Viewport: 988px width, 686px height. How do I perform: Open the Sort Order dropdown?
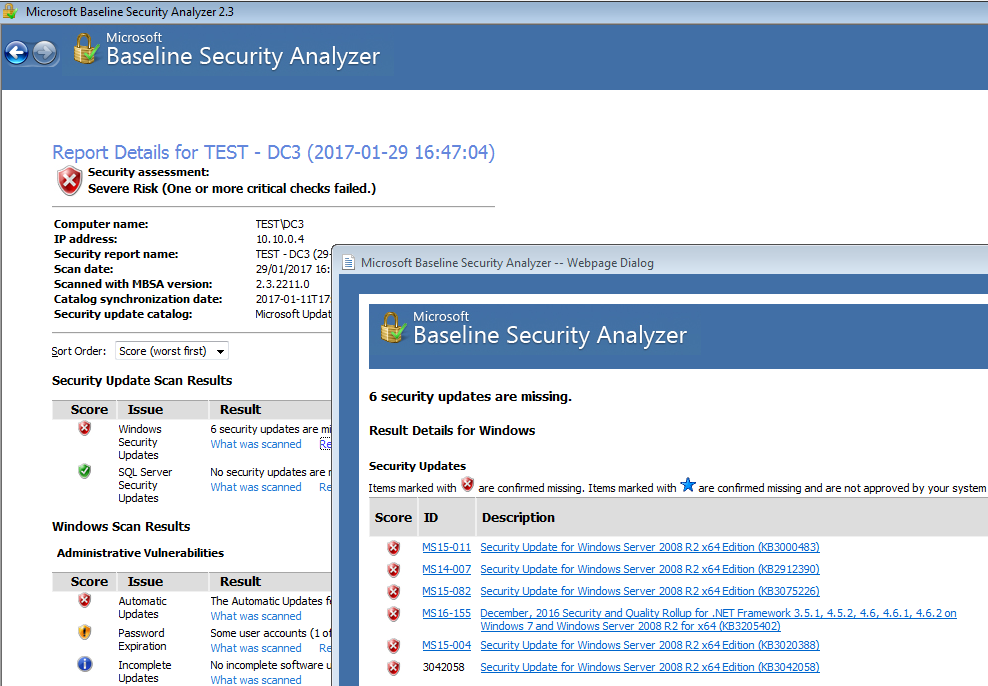(172, 351)
